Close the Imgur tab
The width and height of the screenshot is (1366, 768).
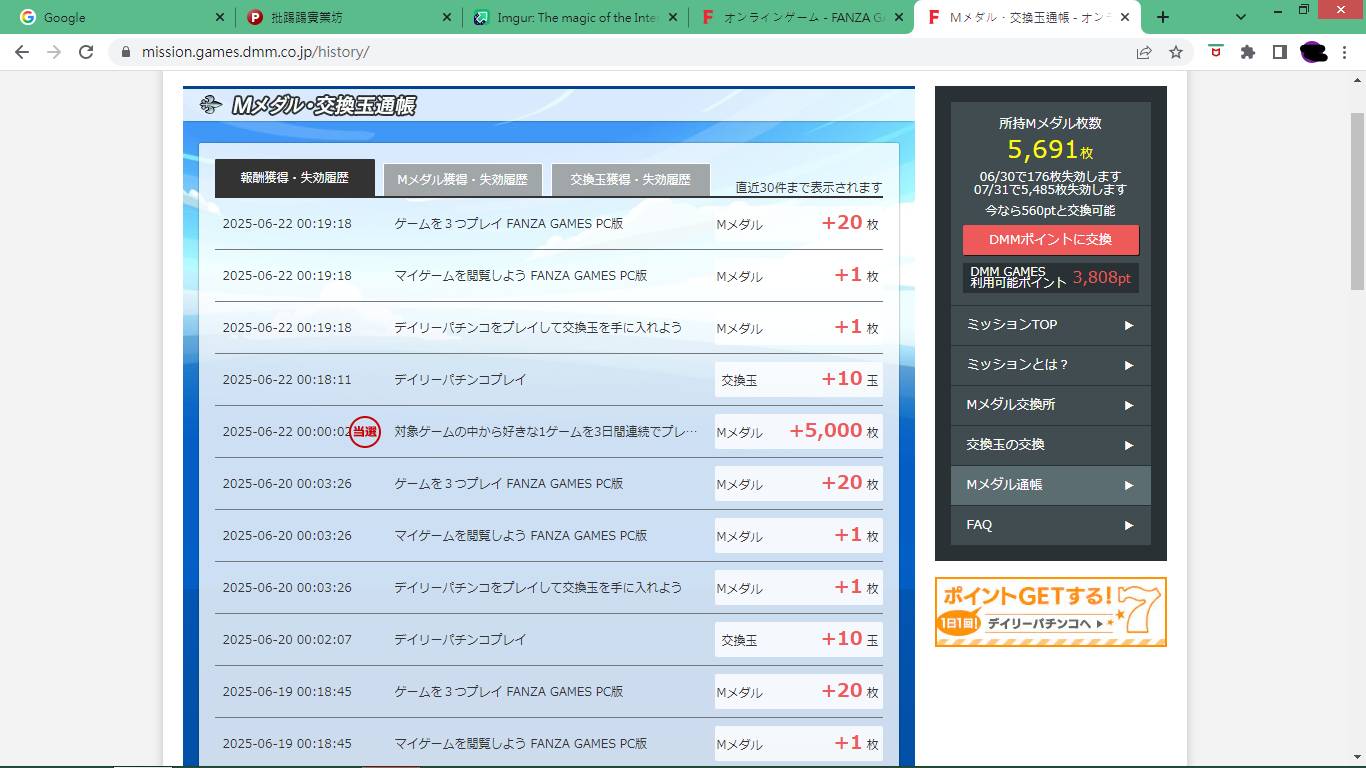point(673,17)
